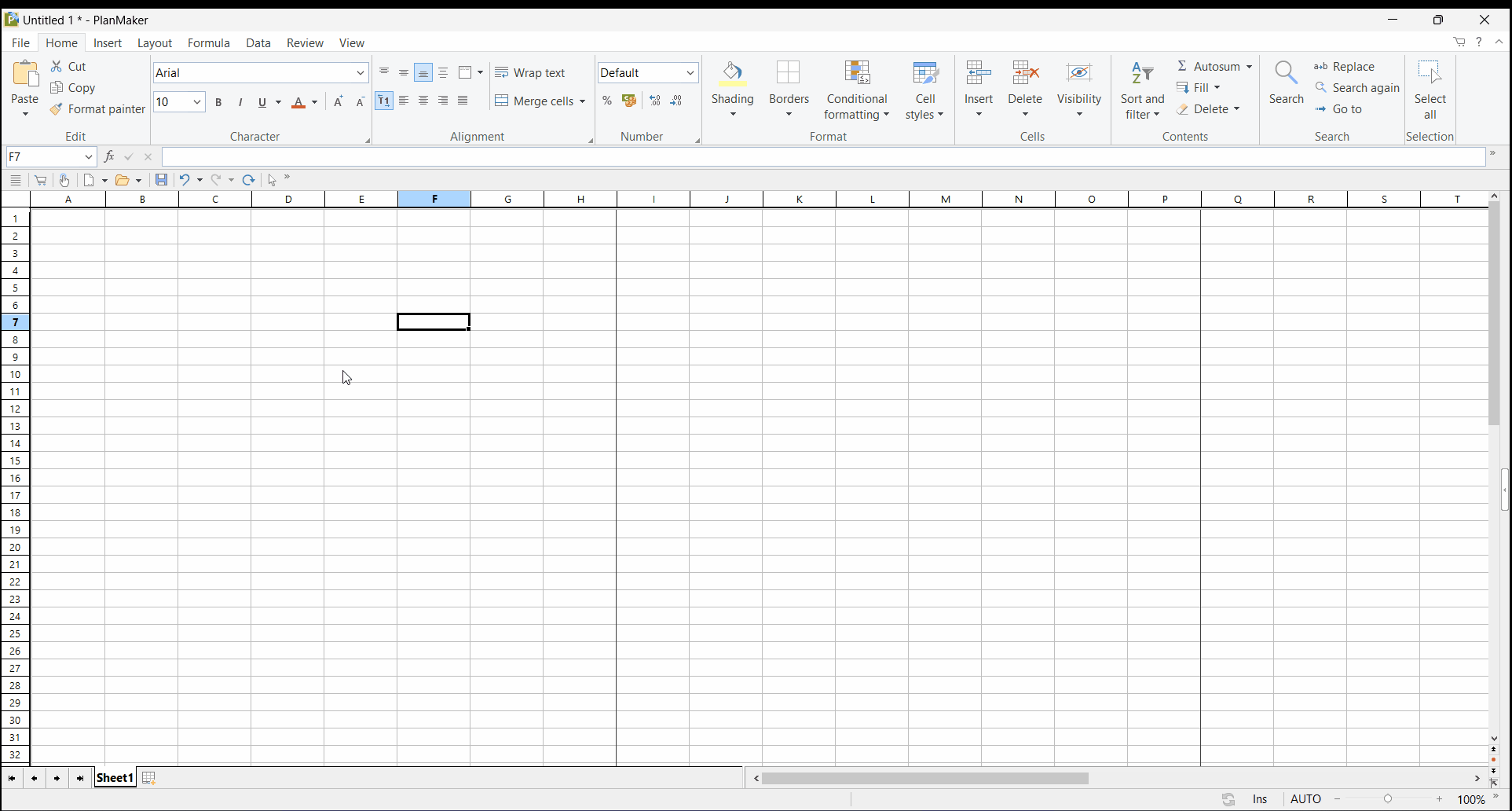Click the Undo arrow icon

(x=185, y=180)
